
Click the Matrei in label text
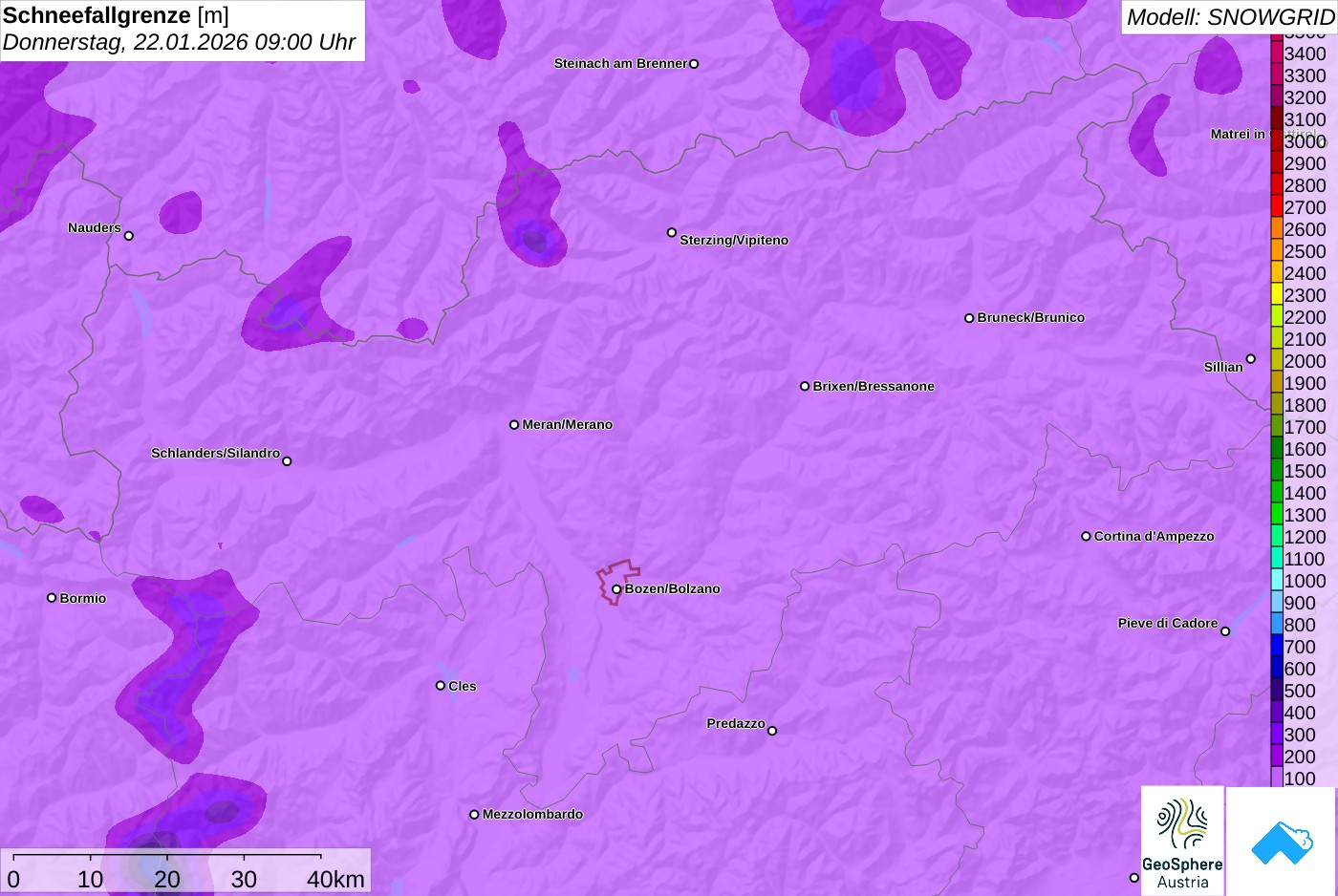point(1238,134)
